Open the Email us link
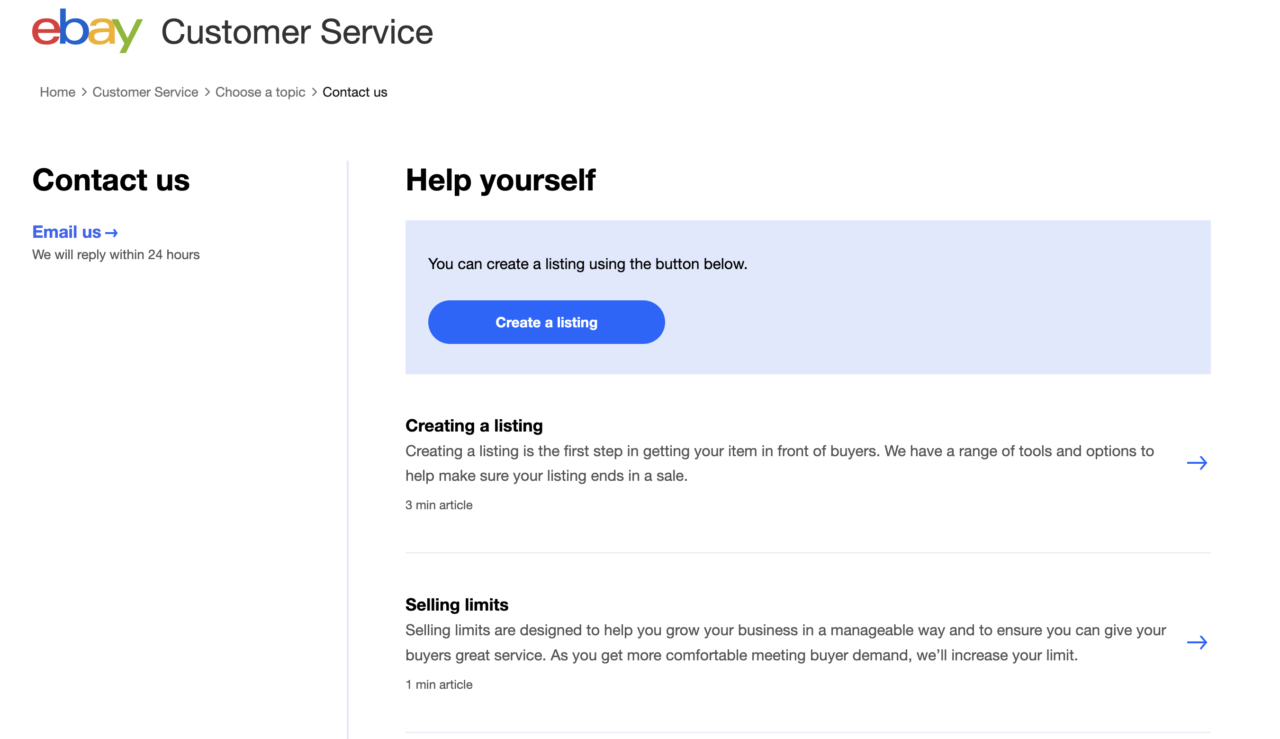 tap(67, 232)
